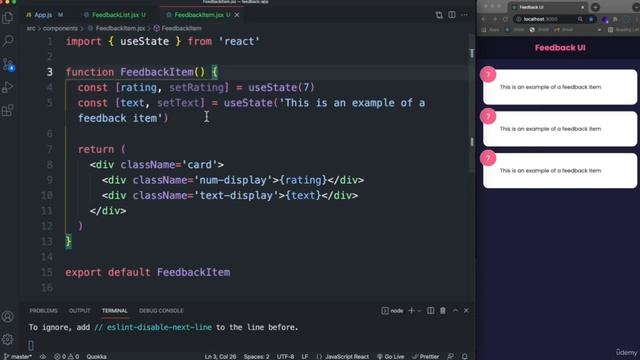Open the notifications bell in status bar
This screenshot has width=640, height=360.
[x=464, y=356]
